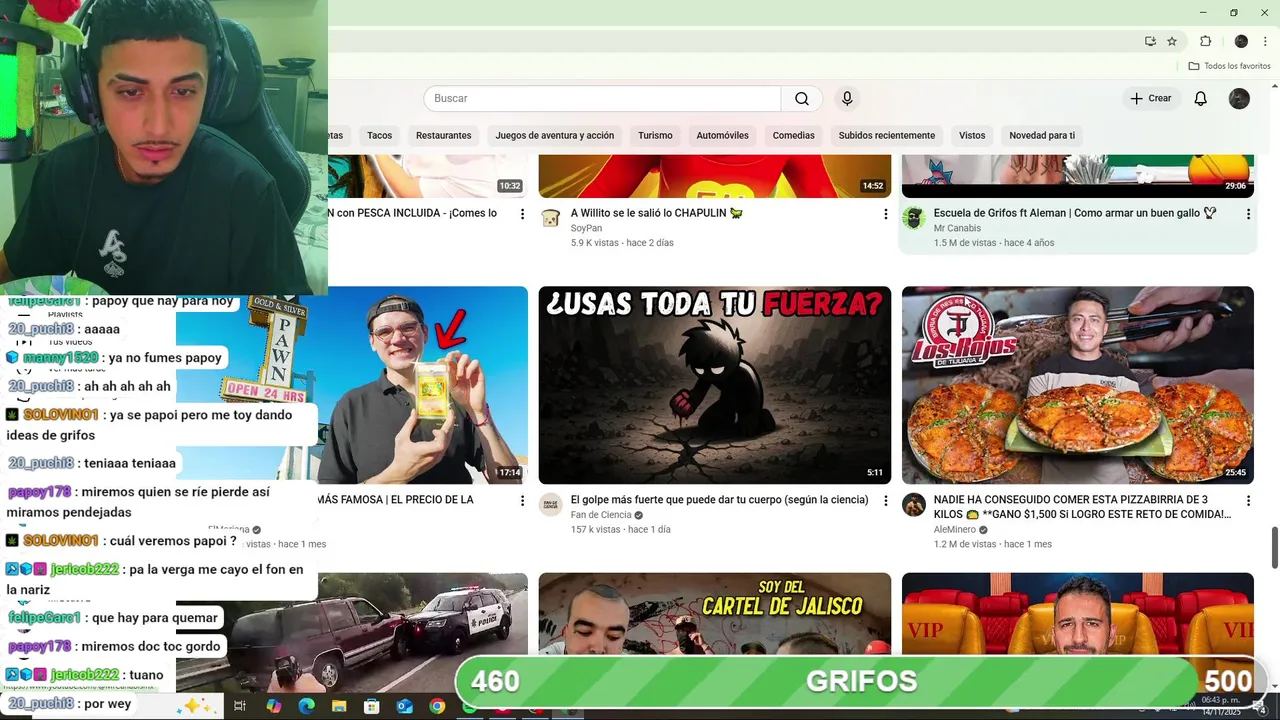Open Fan de Ciencia channel avatar
The width and height of the screenshot is (1280, 720).
tap(551, 504)
